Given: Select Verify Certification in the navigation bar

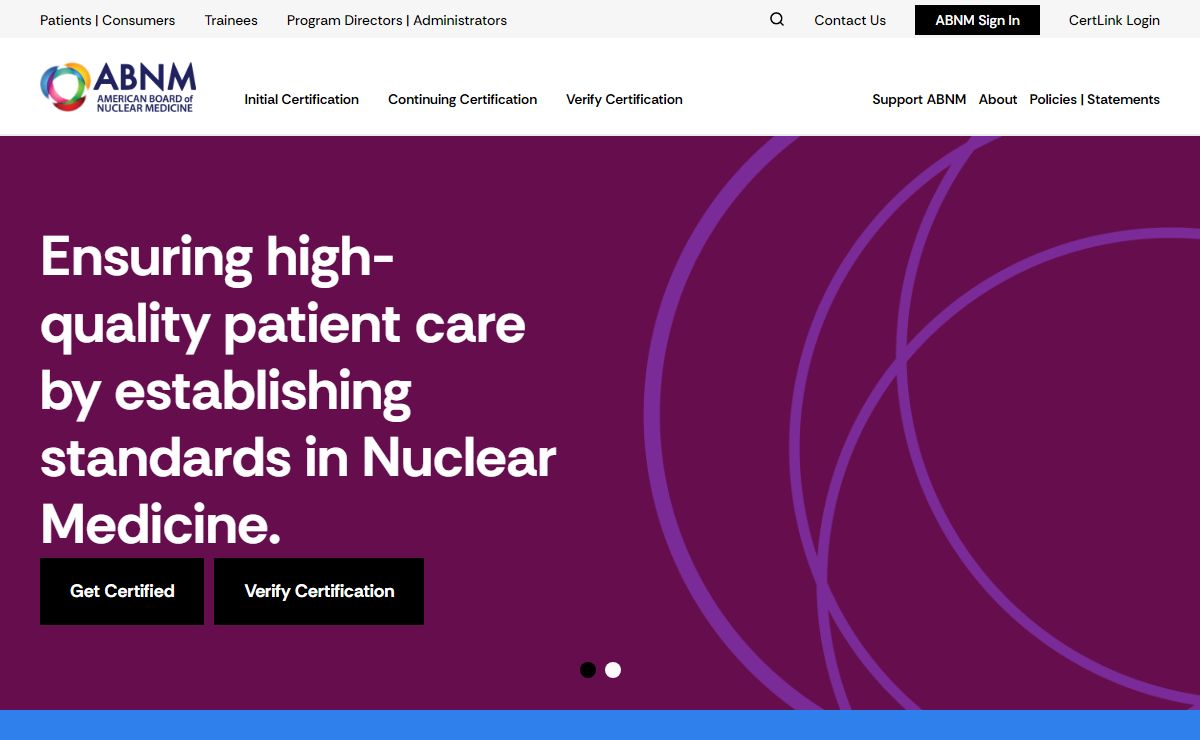Looking at the screenshot, I should pos(624,99).
